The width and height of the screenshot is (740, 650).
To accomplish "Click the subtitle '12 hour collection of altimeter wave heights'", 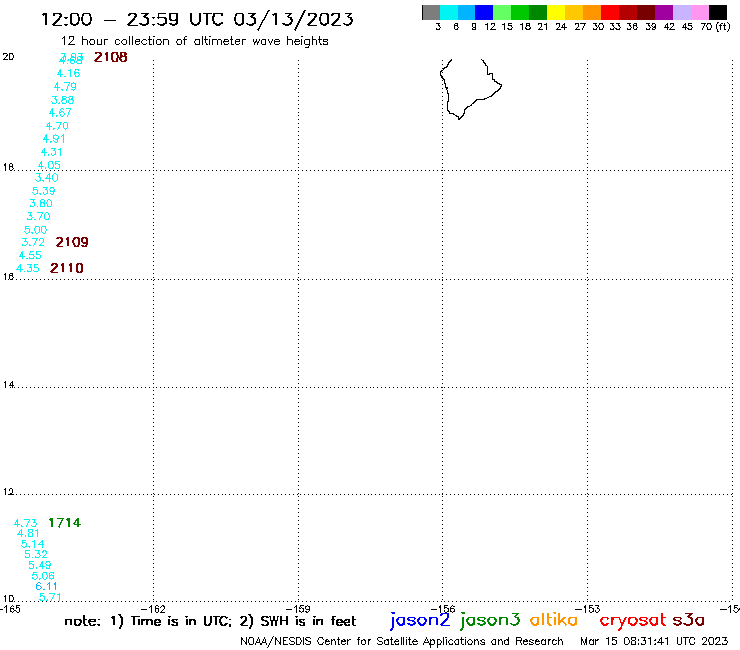I will coord(194,41).
